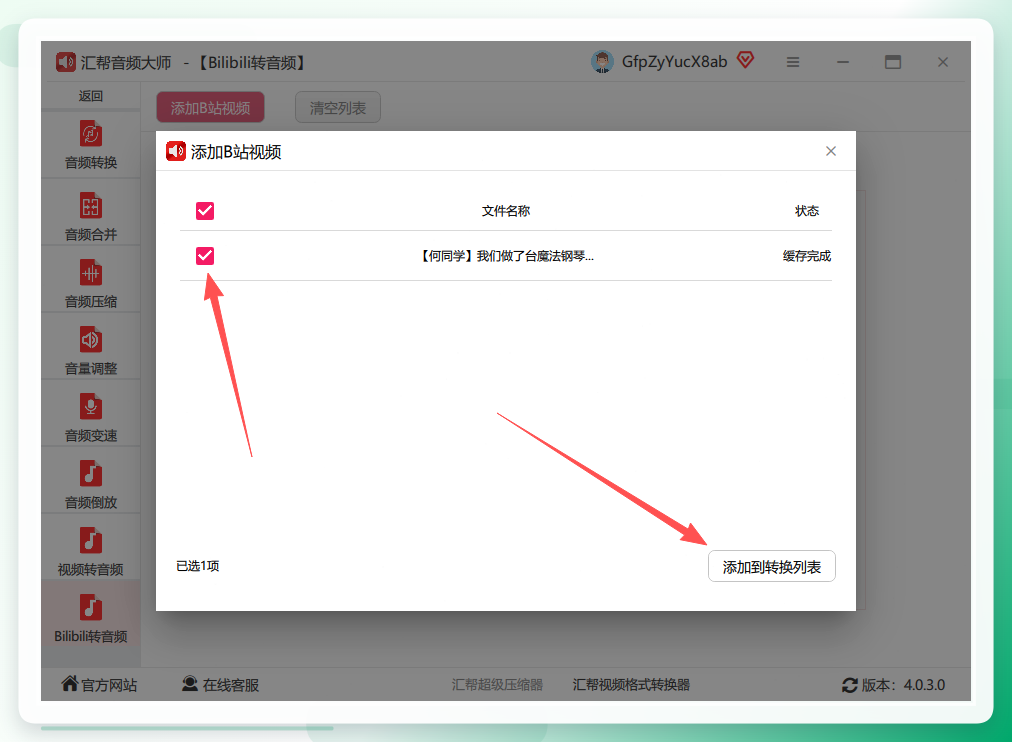The image size is (1012, 742).
Task: Click the 文件名称 column header
Action: 506,211
